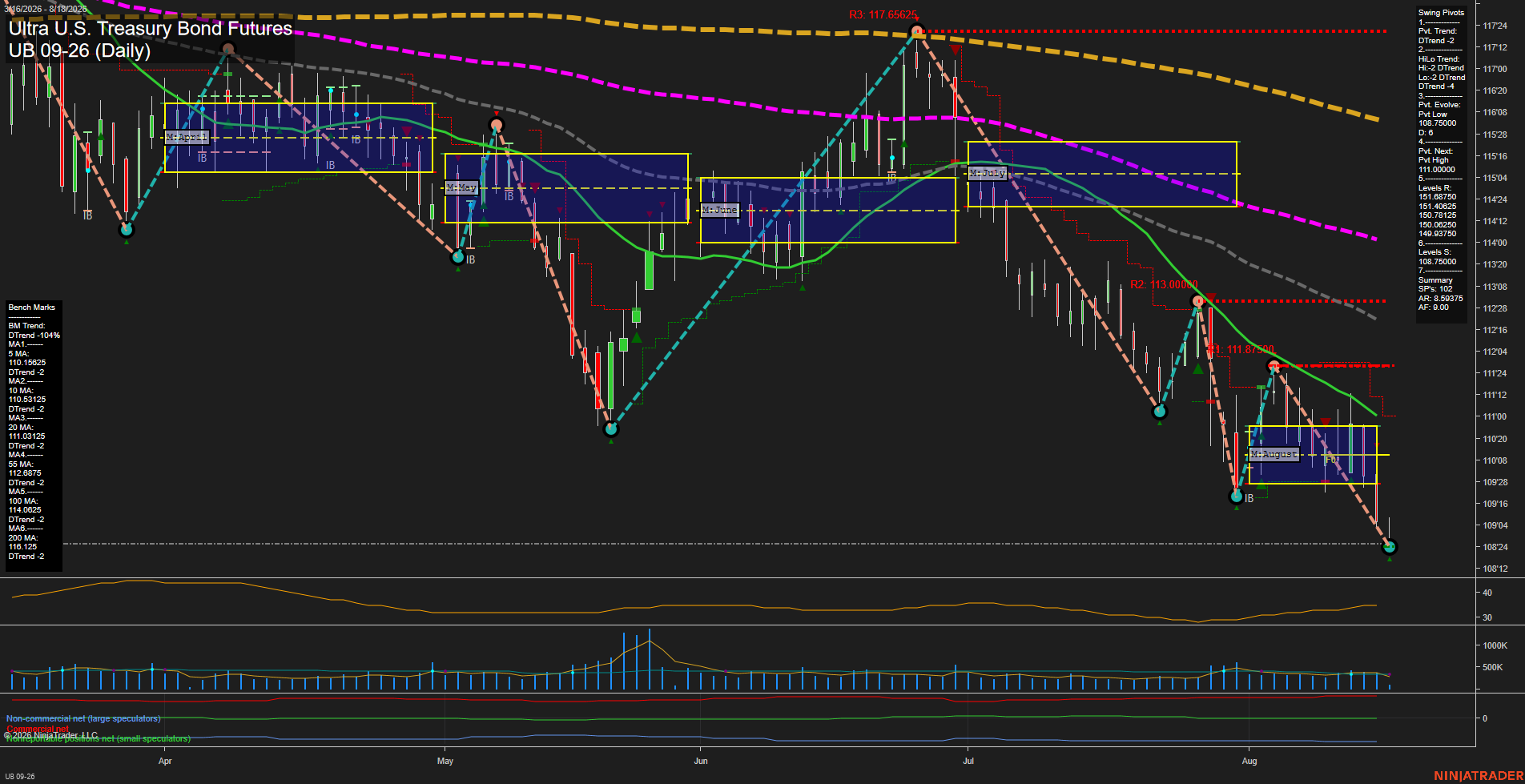Click the late-July swing low pivot circle near 111'00

point(1159,412)
